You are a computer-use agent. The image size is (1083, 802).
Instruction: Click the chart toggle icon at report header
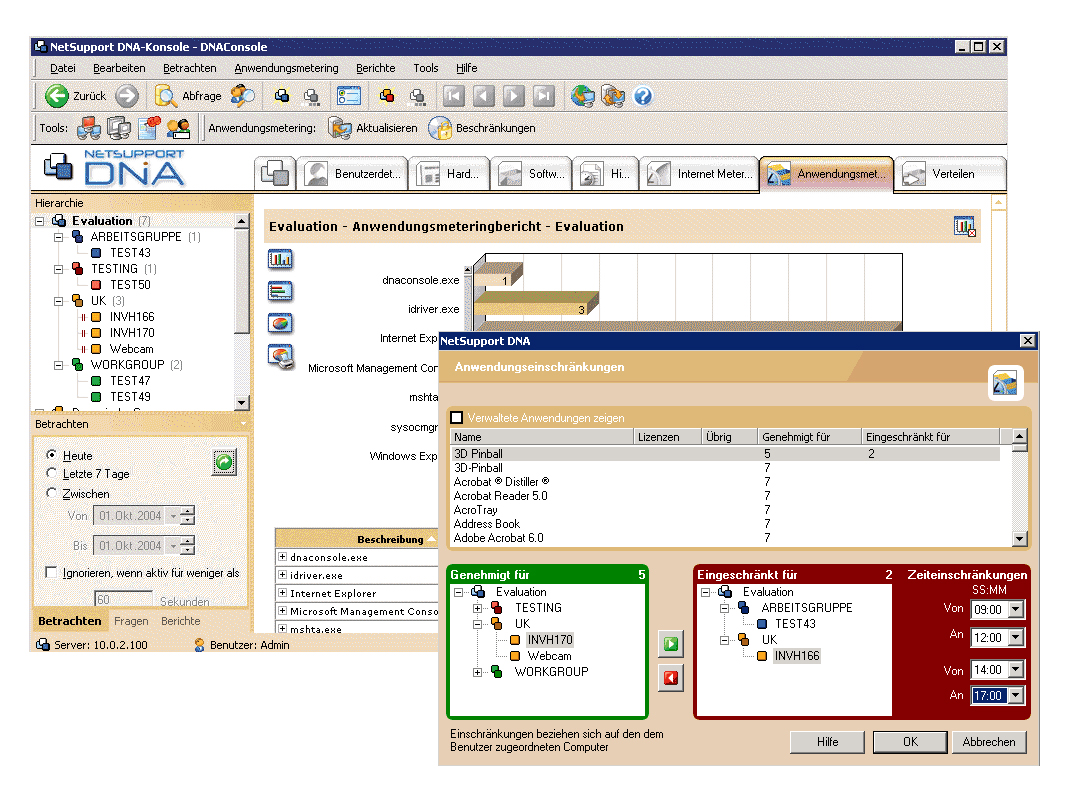[964, 226]
